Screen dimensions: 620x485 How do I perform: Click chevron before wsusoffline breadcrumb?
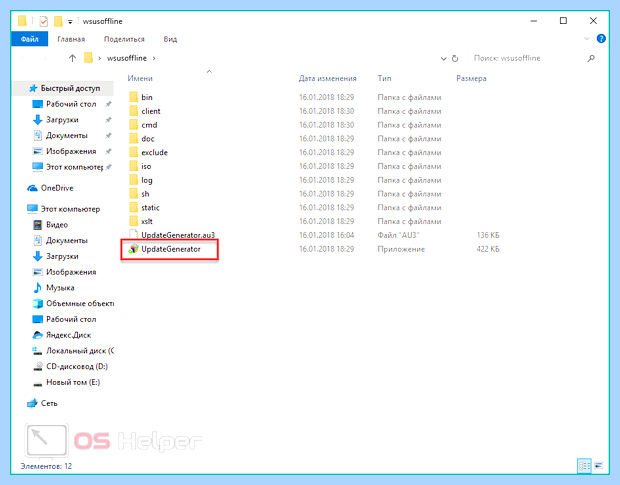pos(99,58)
